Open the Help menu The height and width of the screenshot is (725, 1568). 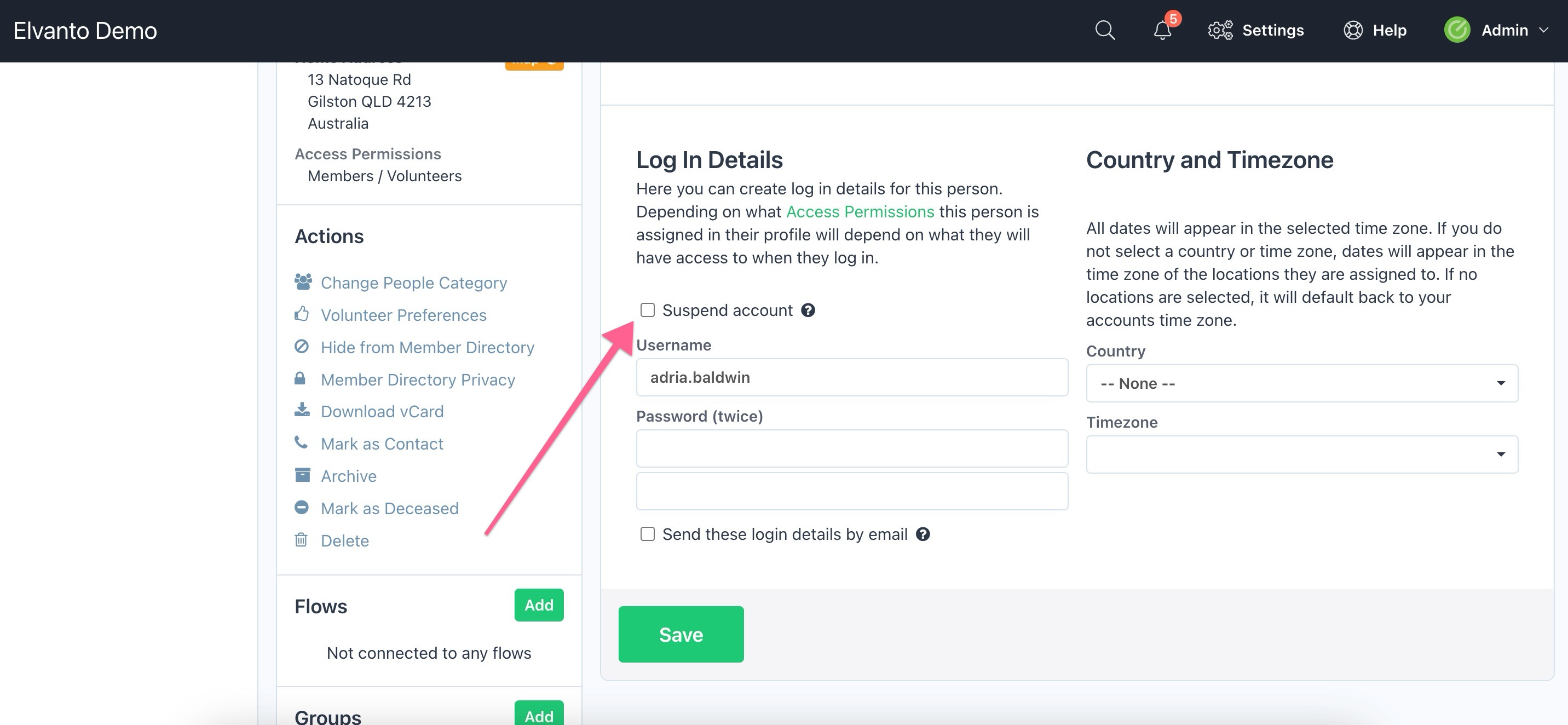coord(1374,30)
